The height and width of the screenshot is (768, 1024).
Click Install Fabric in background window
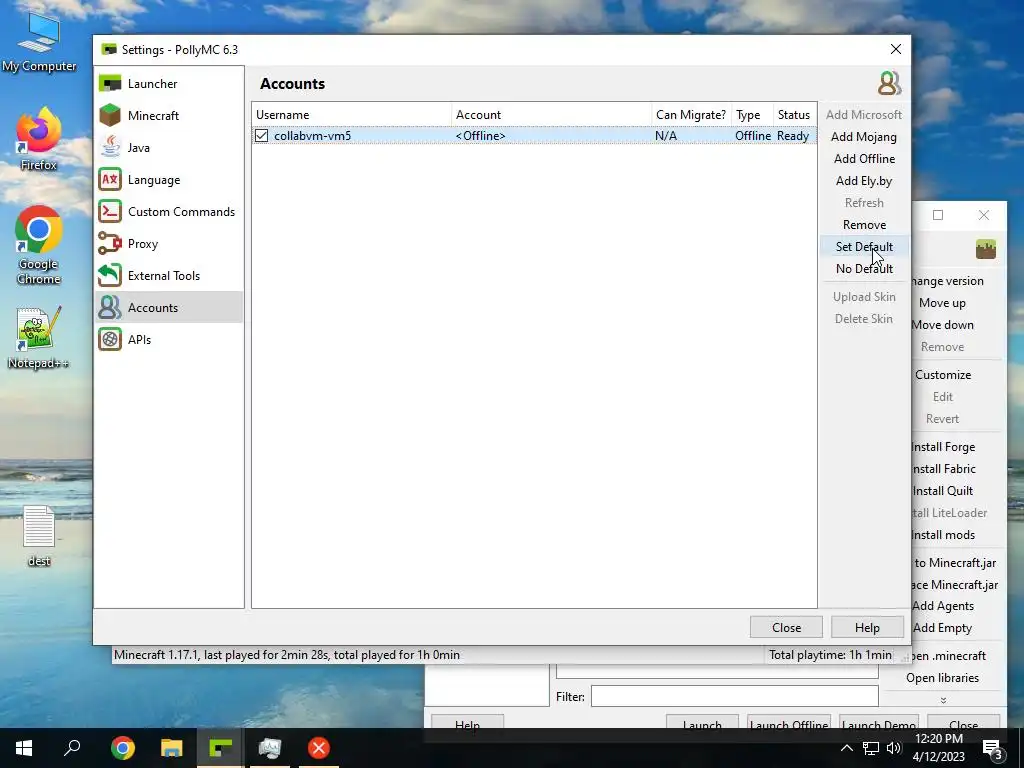[943, 469]
